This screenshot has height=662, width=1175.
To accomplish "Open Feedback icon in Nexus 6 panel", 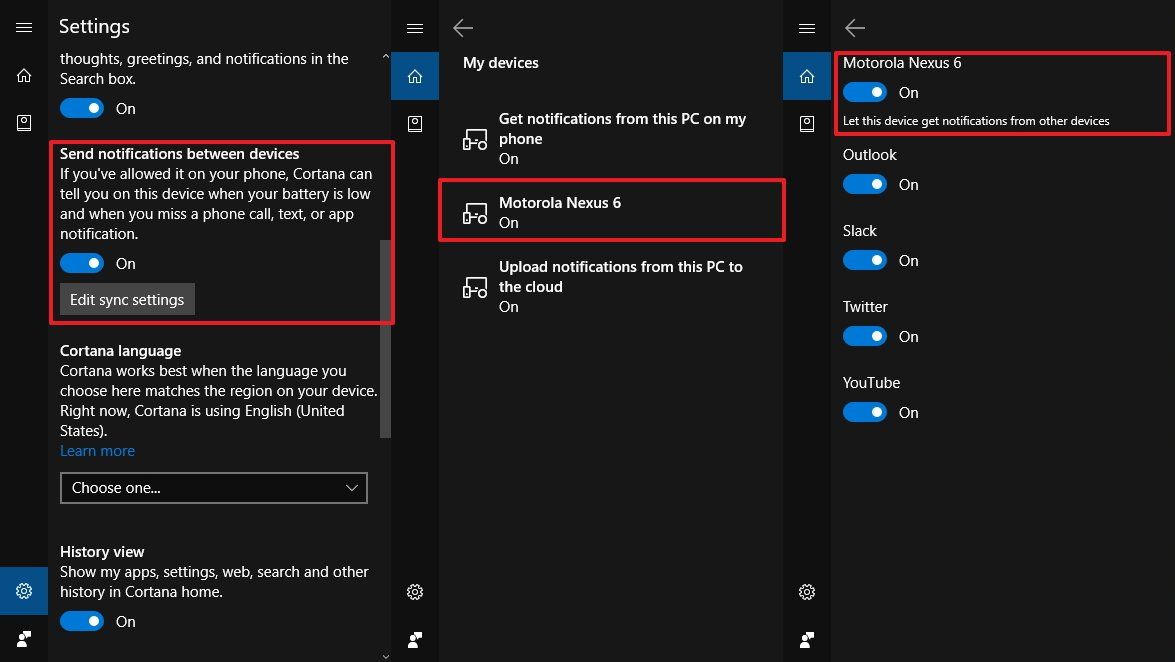I will (x=807, y=640).
